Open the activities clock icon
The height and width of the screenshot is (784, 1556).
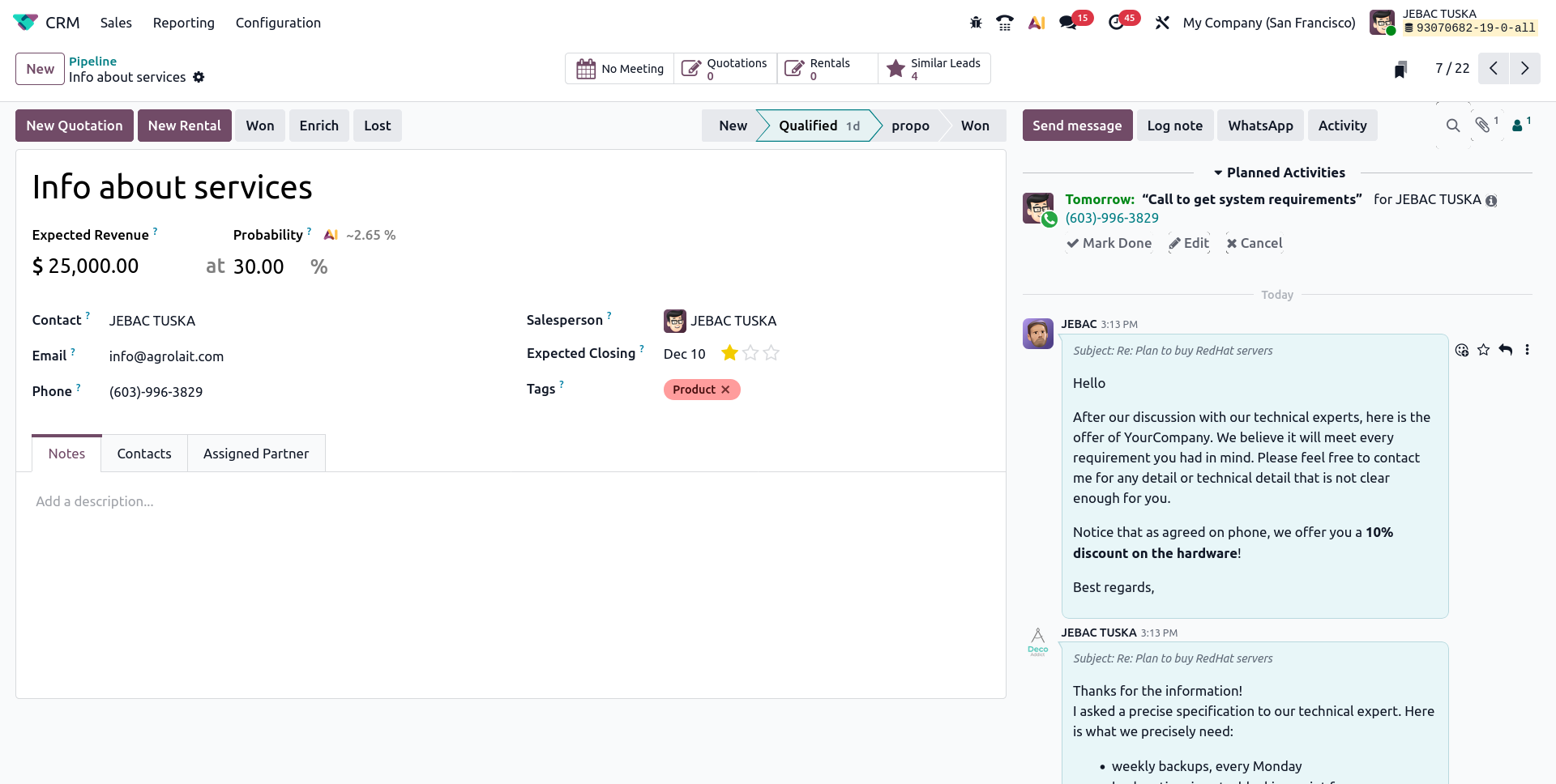[x=1117, y=23]
